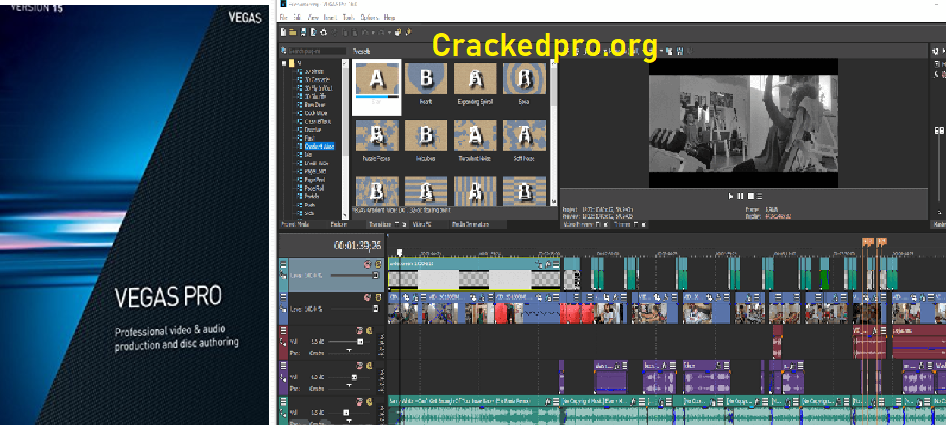Click the Open folder toolbar icon
The image size is (946, 425).
tap(293, 32)
